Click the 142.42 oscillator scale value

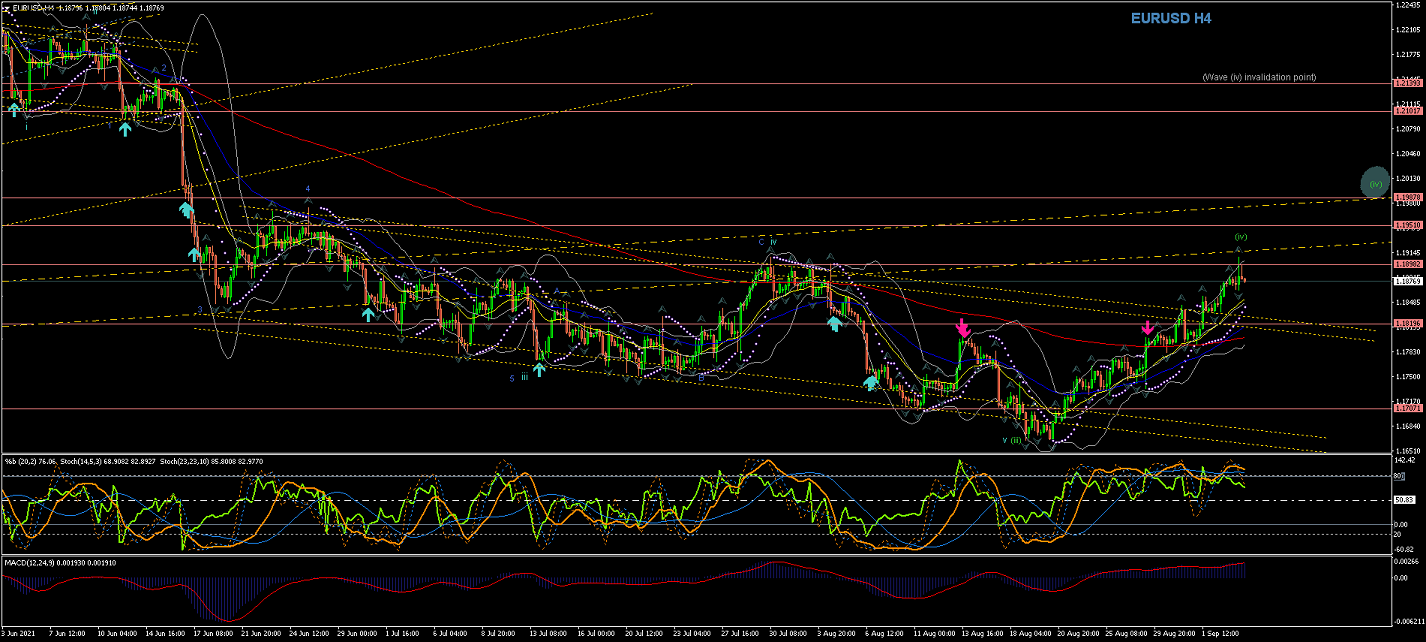click(x=1406, y=462)
